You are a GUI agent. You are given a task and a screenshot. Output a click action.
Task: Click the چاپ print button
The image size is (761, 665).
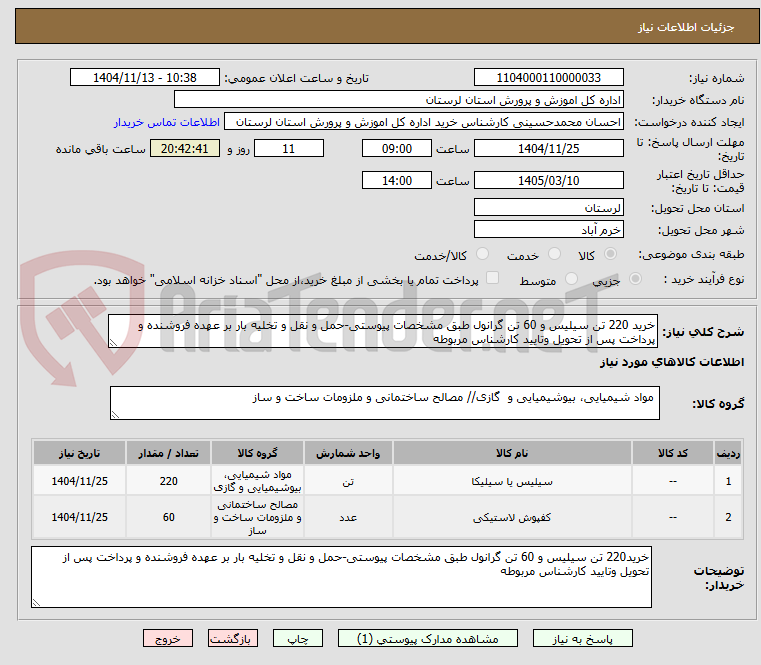click(x=298, y=638)
